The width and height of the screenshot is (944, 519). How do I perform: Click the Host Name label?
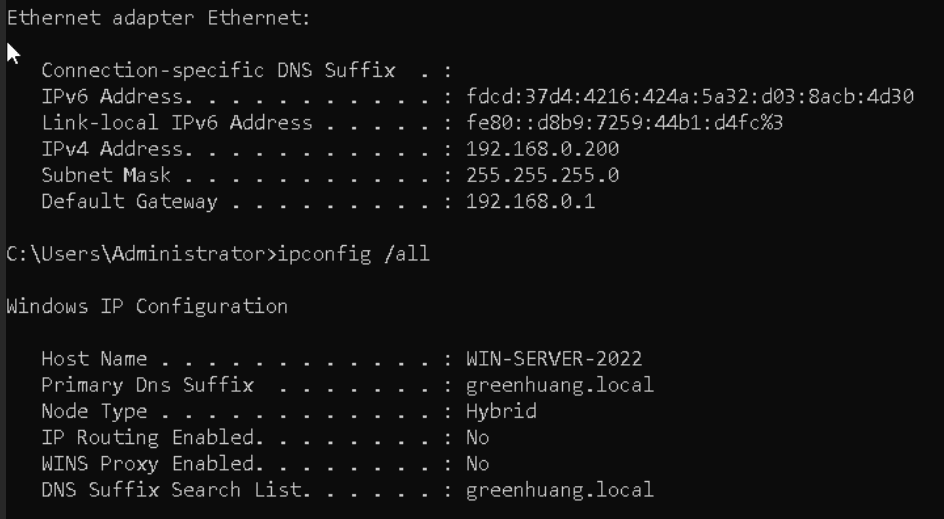click(94, 359)
